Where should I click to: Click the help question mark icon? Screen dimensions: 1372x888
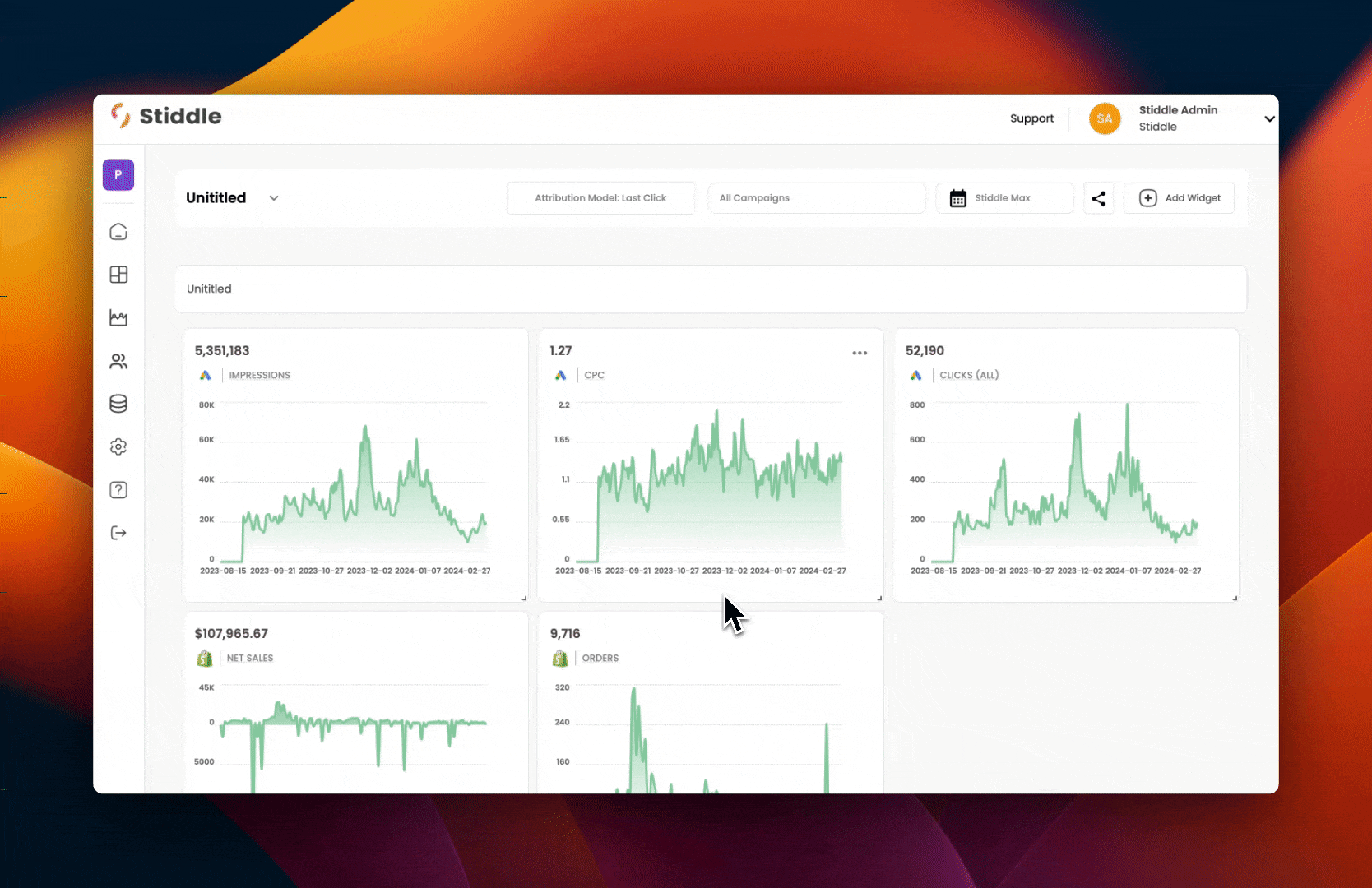coord(118,490)
